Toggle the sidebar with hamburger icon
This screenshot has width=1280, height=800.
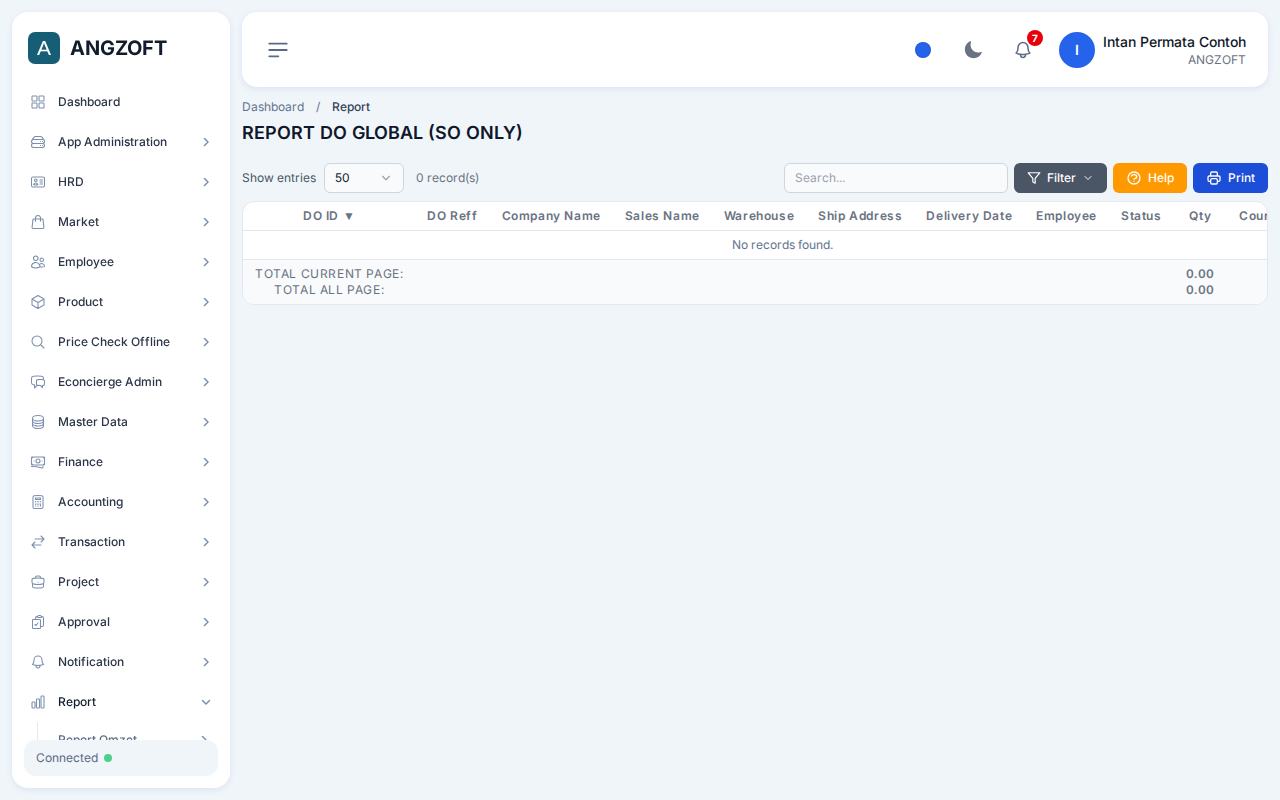tap(278, 50)
